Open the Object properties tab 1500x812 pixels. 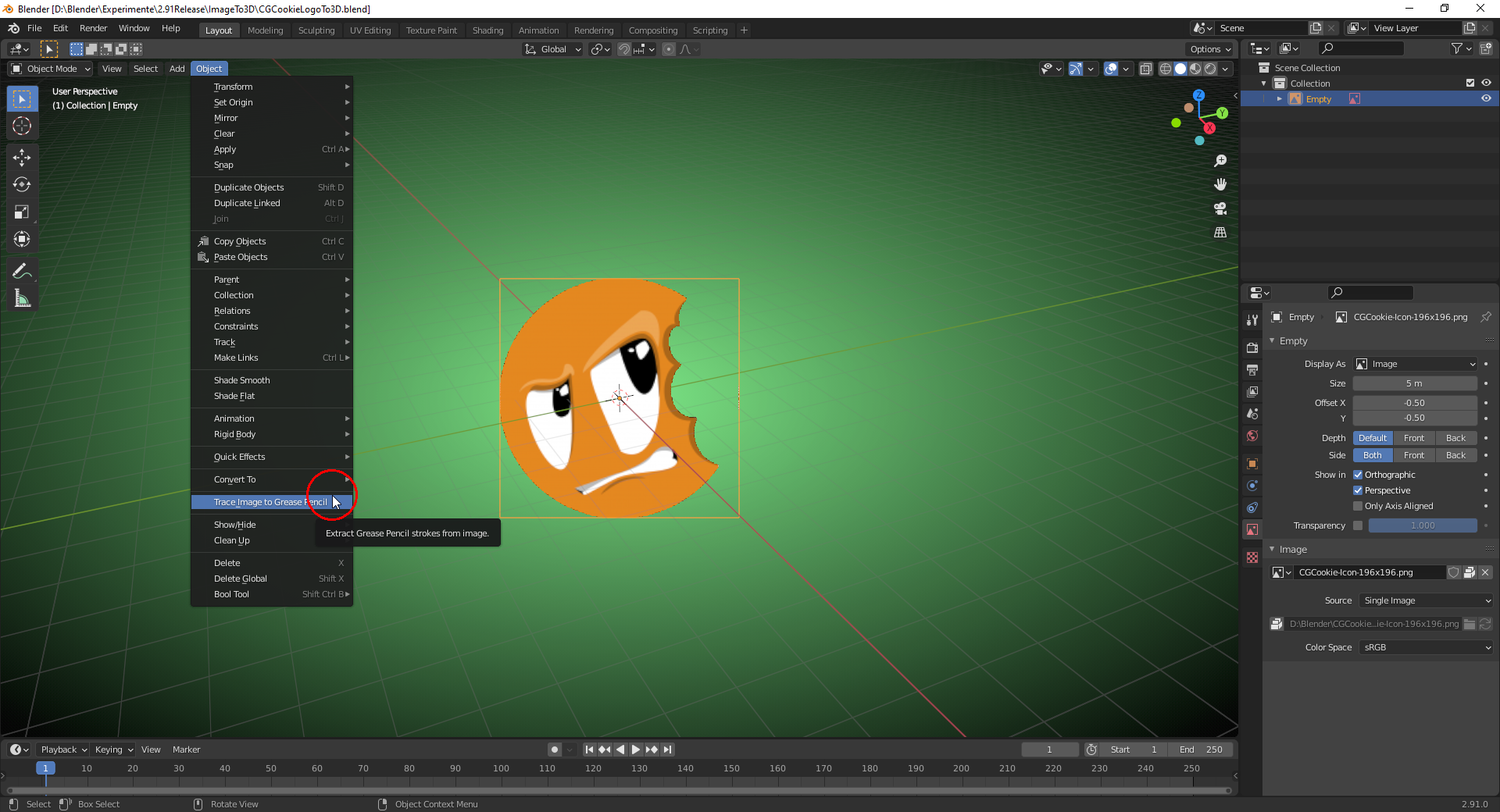click(x=1252, y=464)
